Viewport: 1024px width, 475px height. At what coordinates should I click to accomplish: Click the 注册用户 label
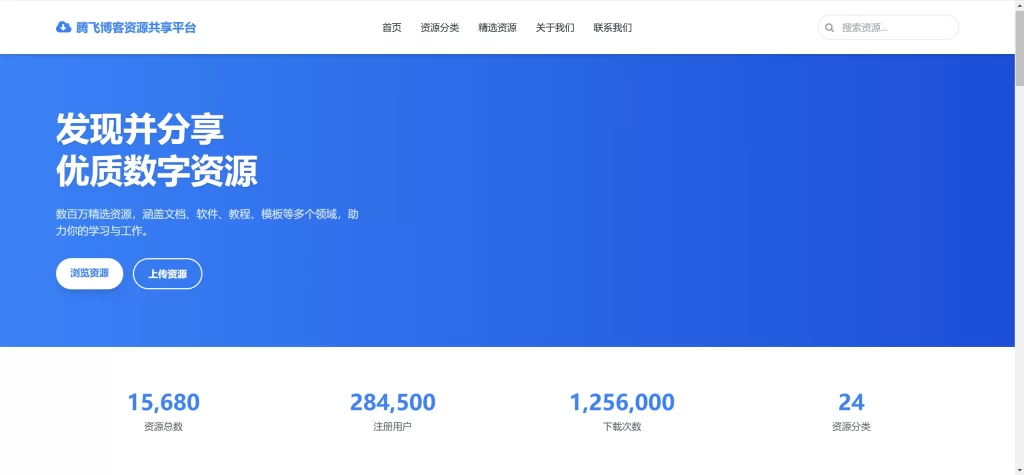392,427
